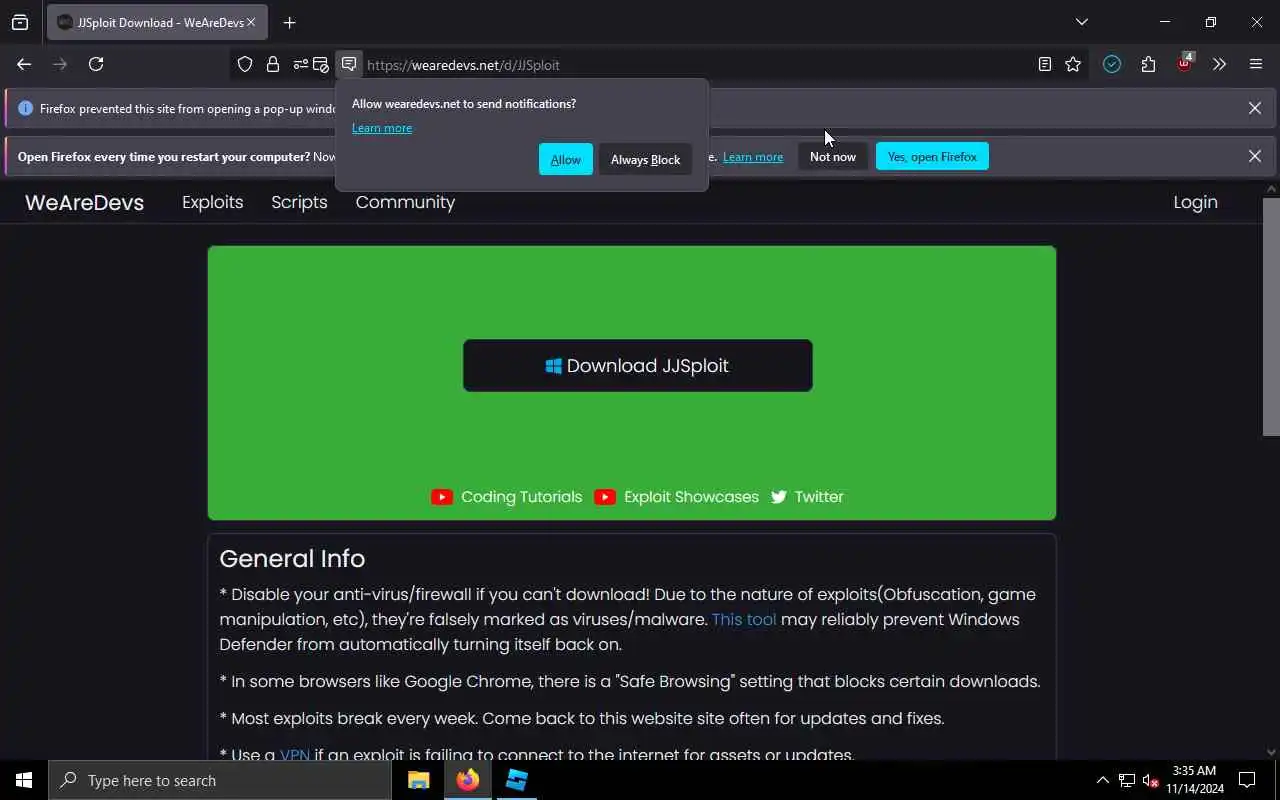This screenshot has width=1280, height=800.
Task: Click the network tray icon
Action: 1126,780
